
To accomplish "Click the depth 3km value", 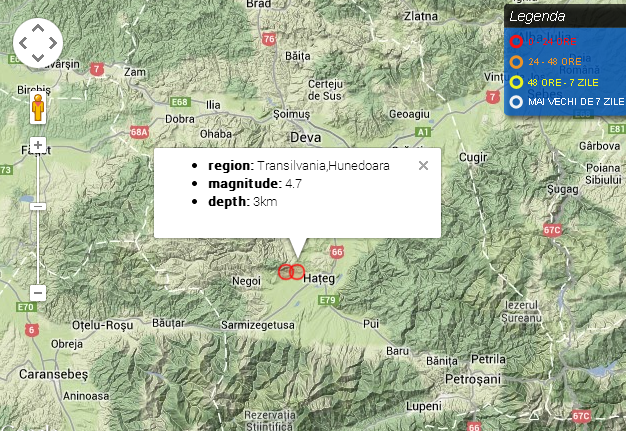I will (x=265, y=202).
